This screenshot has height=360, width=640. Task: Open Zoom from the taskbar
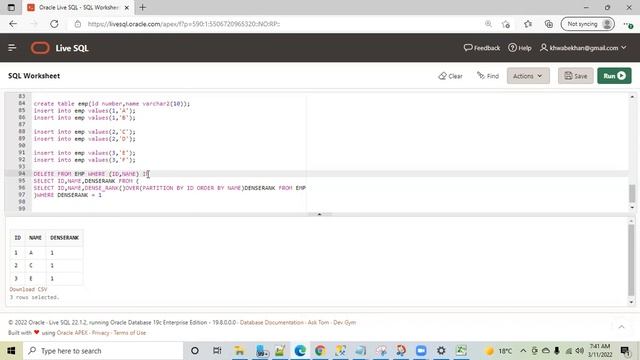tap(421, 351)
